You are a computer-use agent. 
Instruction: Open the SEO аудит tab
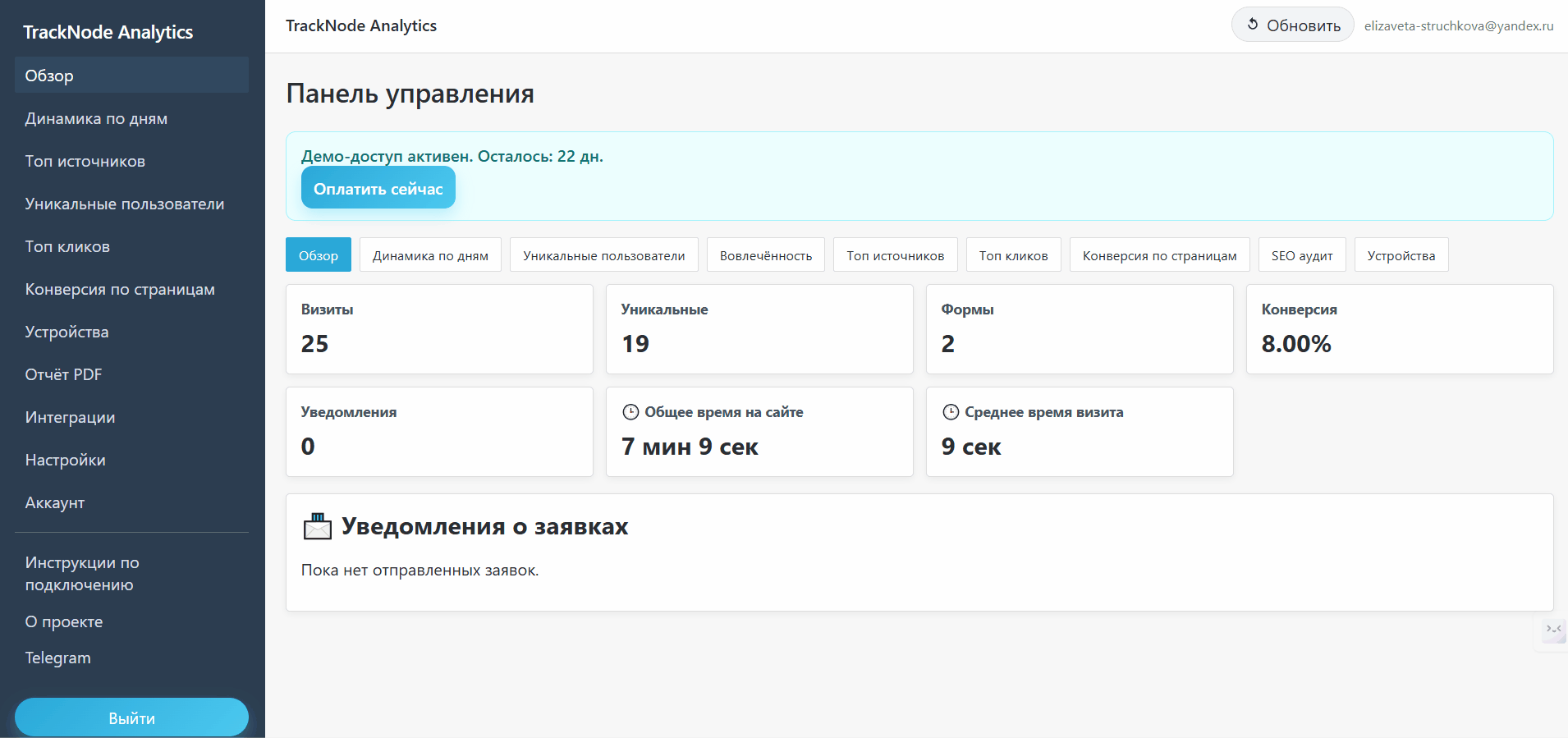tap(1301, 255)
